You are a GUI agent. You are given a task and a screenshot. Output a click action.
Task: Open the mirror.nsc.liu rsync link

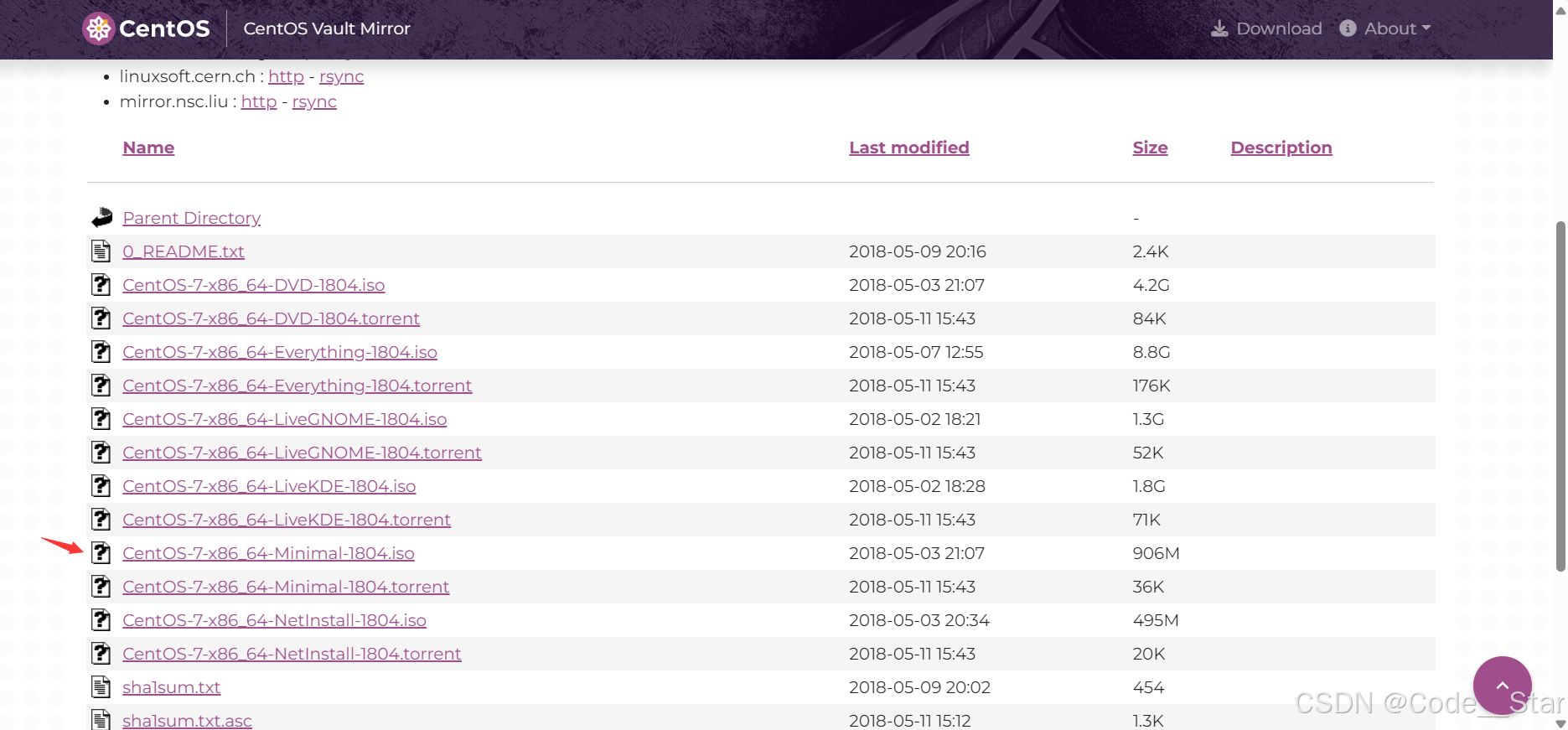(314, 101)
